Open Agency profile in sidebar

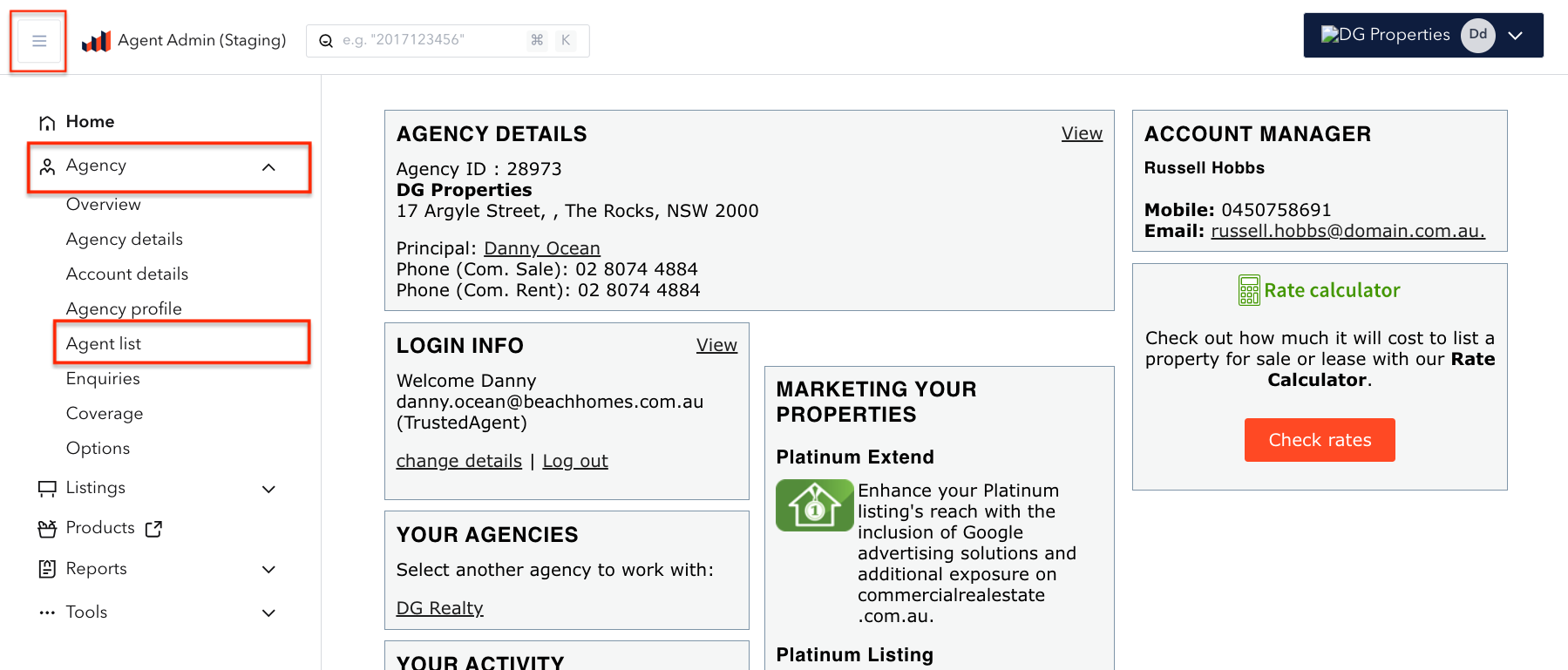pyautogui.click(x=124, y=309)
